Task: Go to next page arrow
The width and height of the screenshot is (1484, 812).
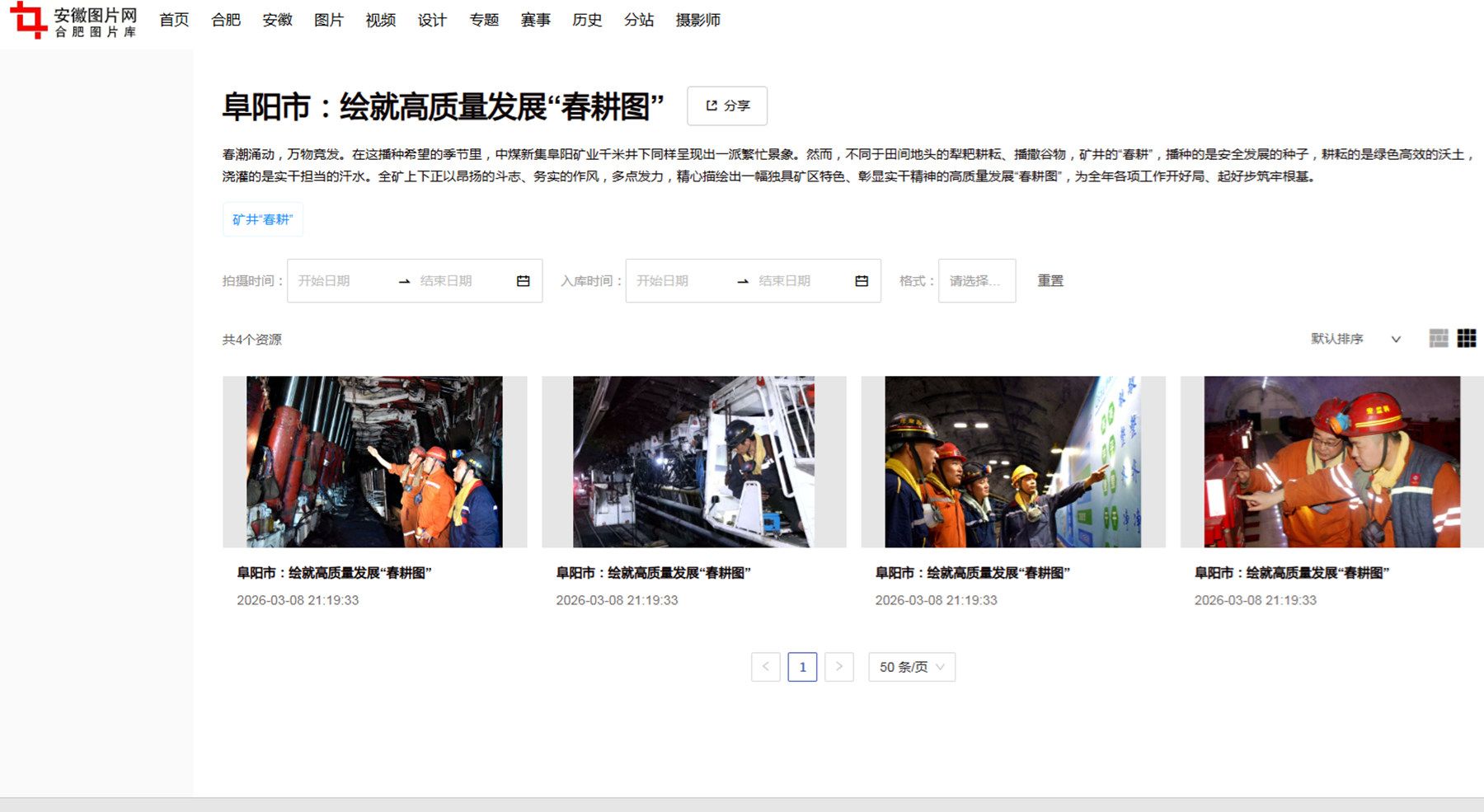Action: pyautogui.click(x=838, y=667)
